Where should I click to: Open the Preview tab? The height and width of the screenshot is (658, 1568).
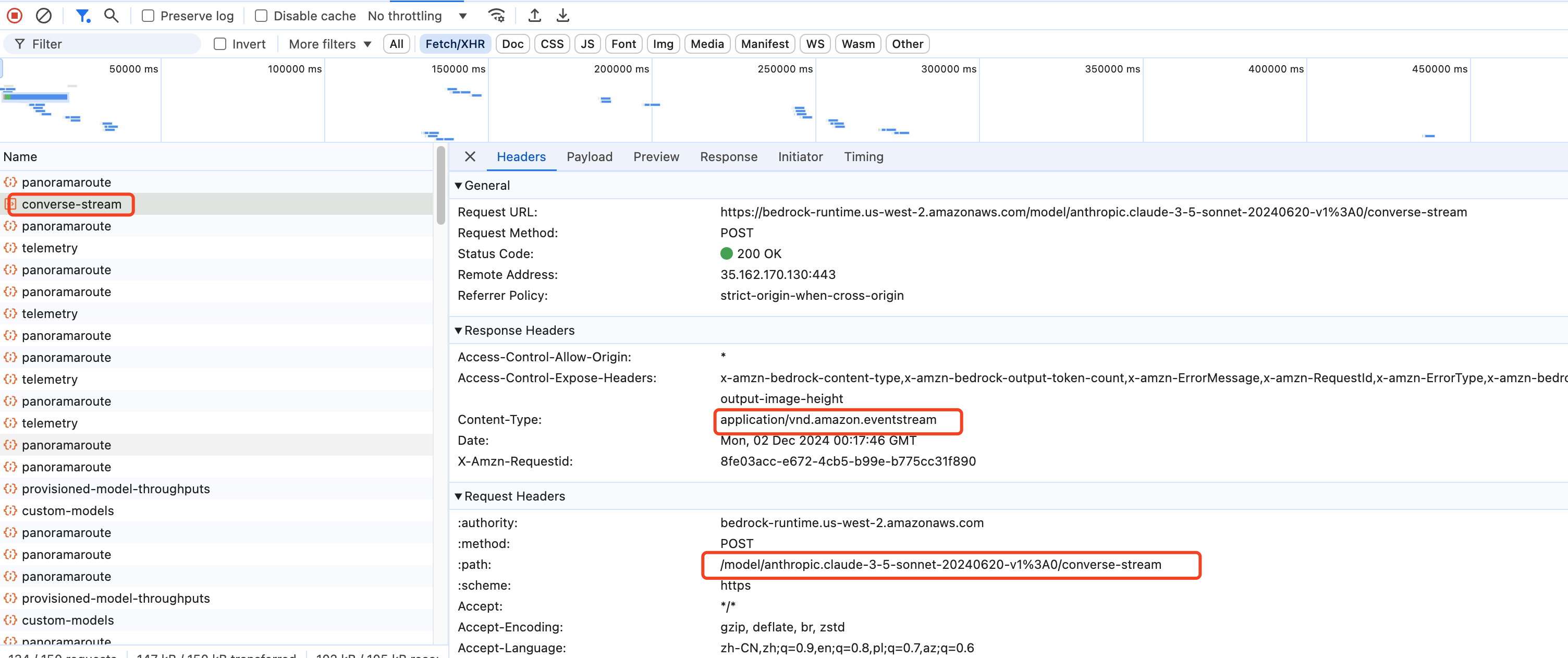pyautogui.click(x=656, y=156)
